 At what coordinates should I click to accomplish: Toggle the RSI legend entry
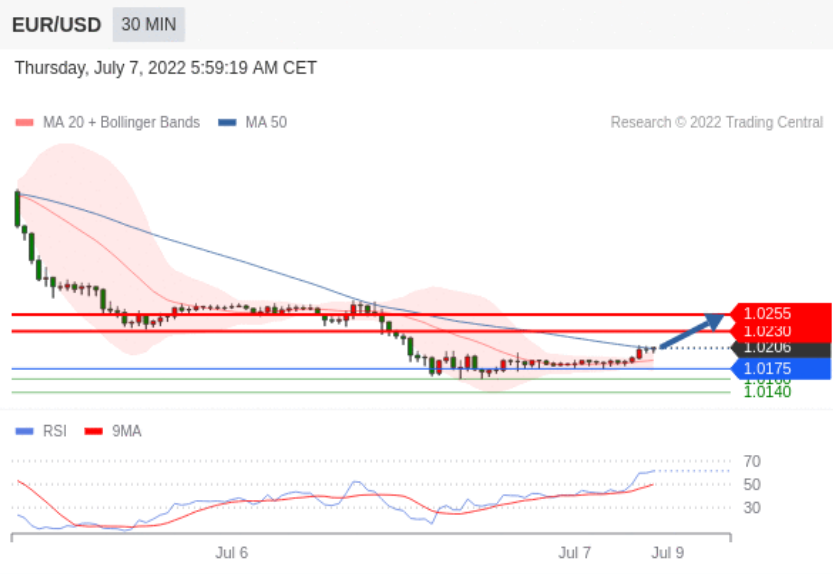pos(41,431)
